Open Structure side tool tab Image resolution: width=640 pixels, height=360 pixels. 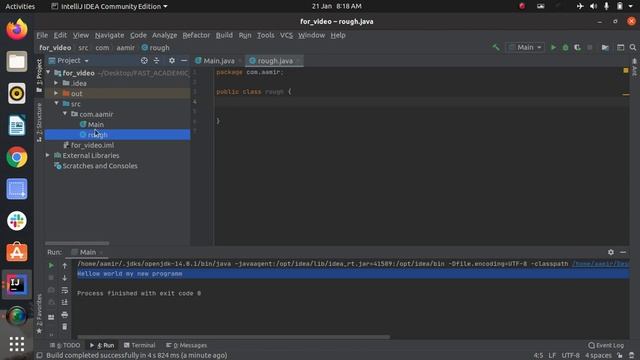(39, 122)
